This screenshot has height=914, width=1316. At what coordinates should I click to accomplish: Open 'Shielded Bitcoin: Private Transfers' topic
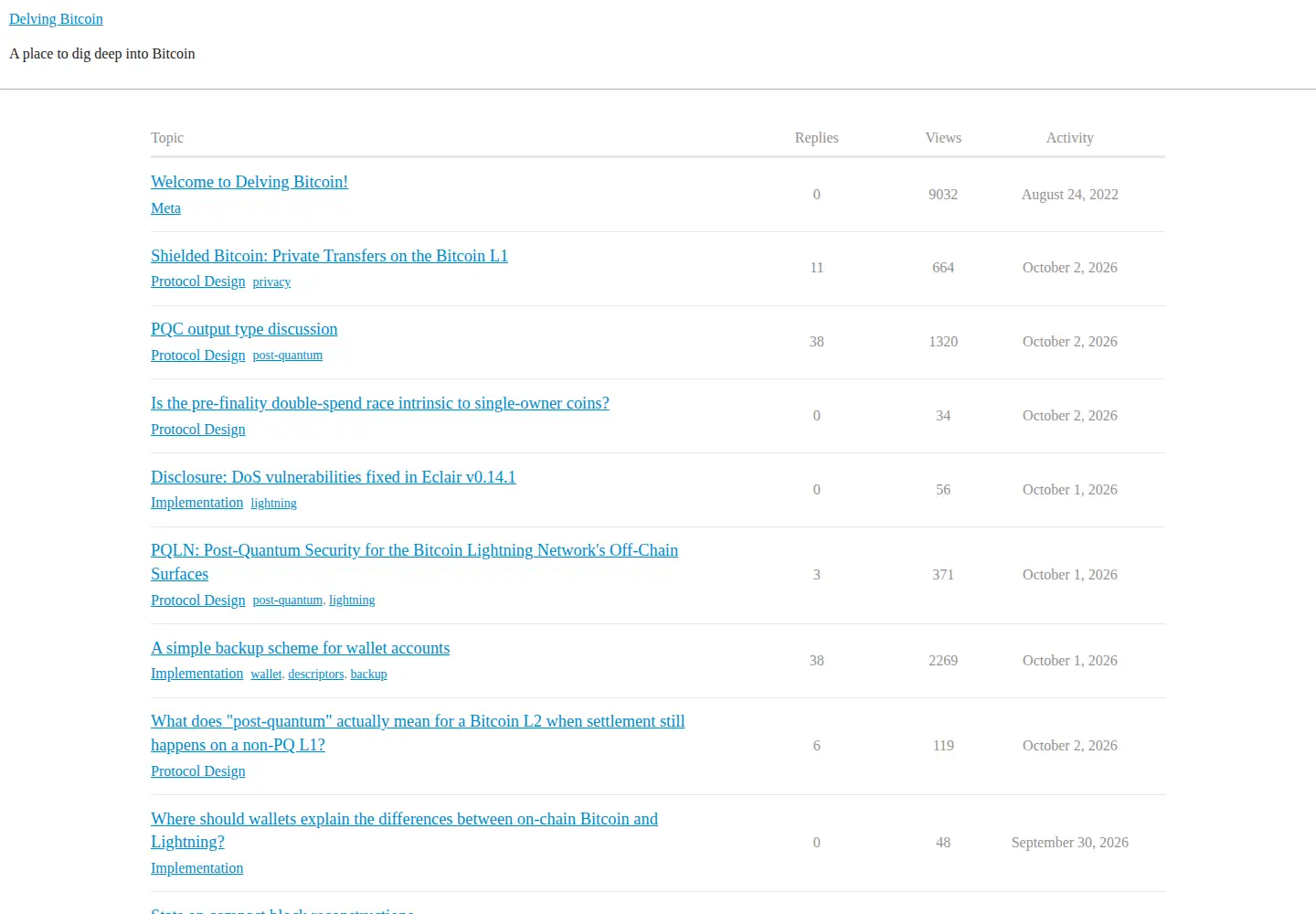click(x=329, y=256)
